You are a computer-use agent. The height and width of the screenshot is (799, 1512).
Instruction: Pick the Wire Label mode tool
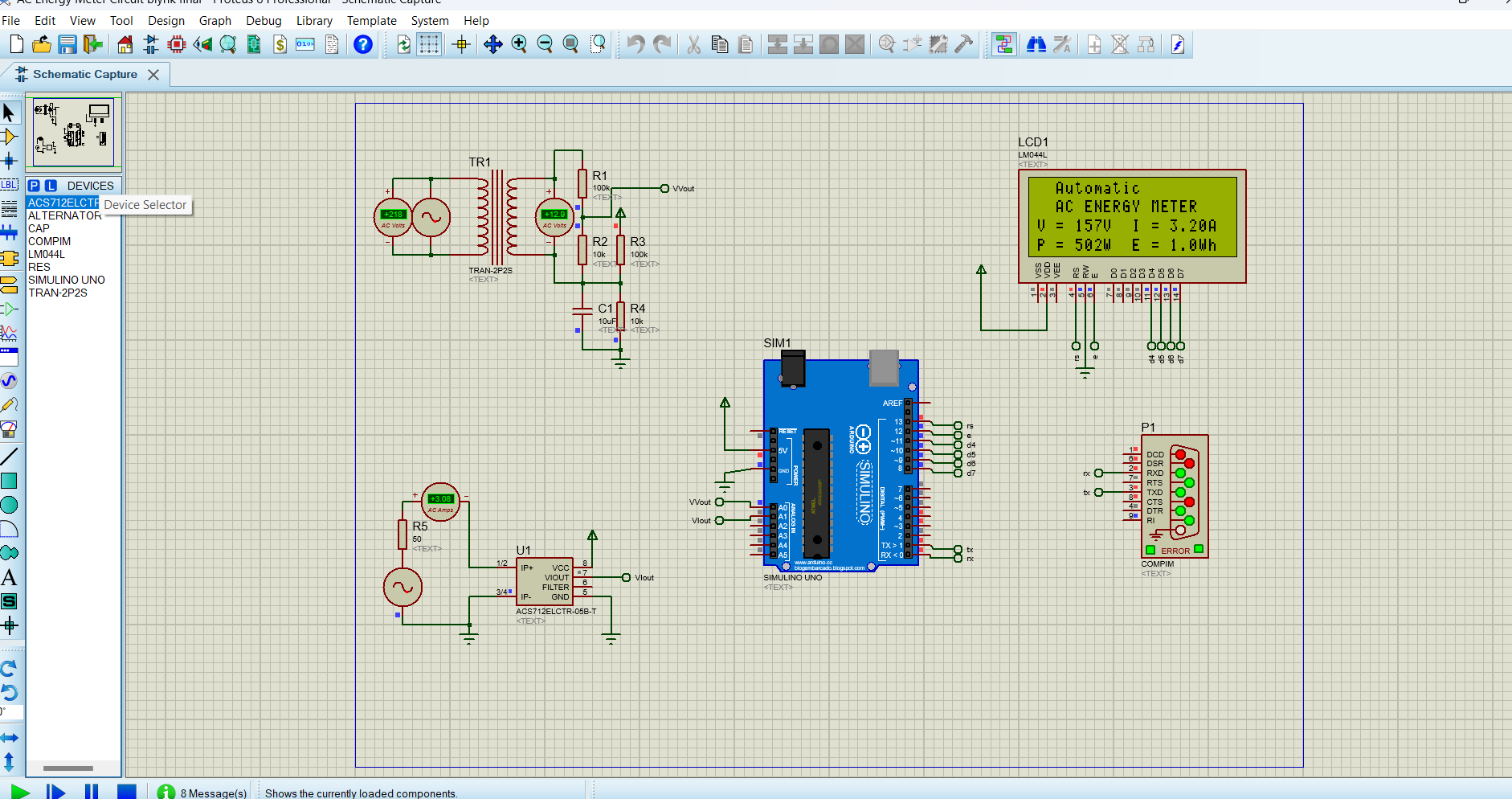9,185
